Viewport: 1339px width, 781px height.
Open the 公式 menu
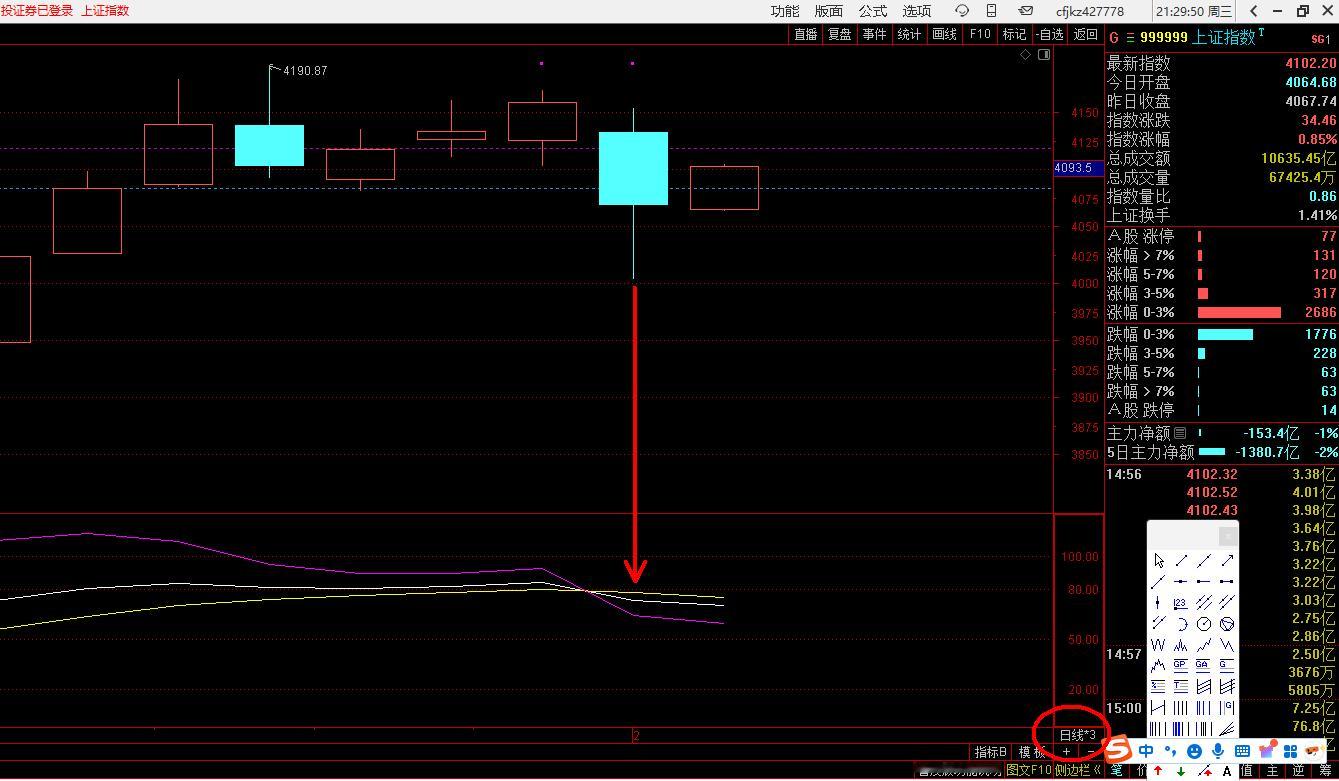872,11
